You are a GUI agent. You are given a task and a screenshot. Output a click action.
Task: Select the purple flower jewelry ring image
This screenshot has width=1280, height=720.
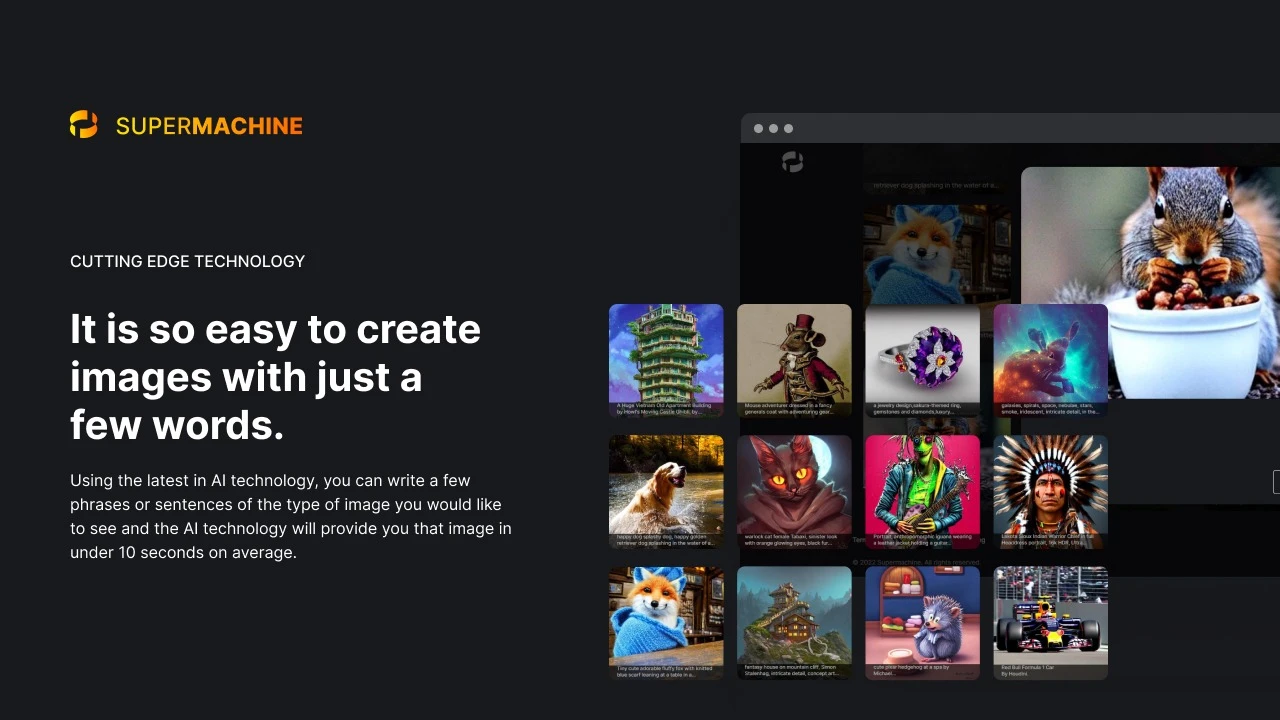922,360
